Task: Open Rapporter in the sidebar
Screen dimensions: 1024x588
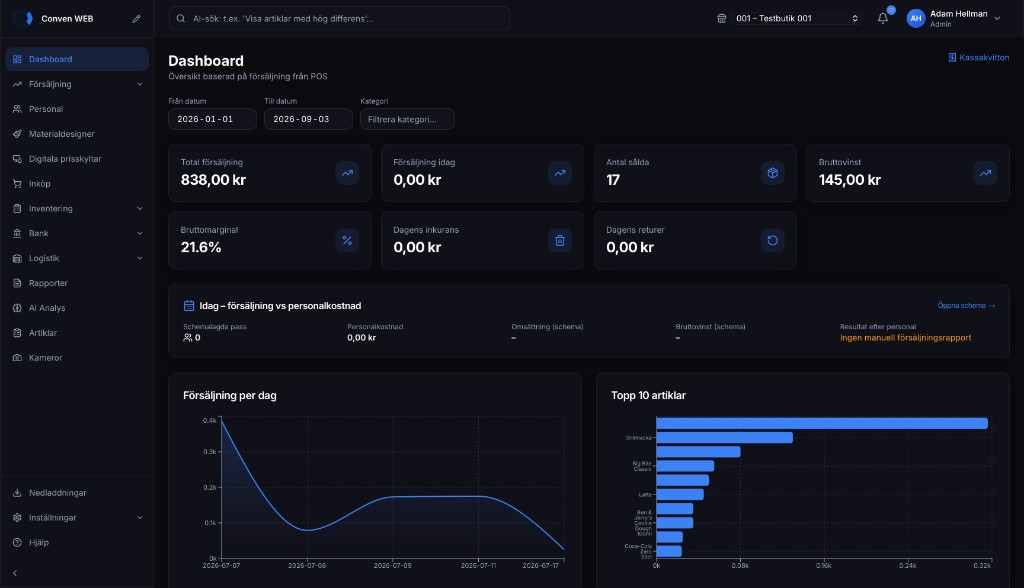Action: click(77, 283)
